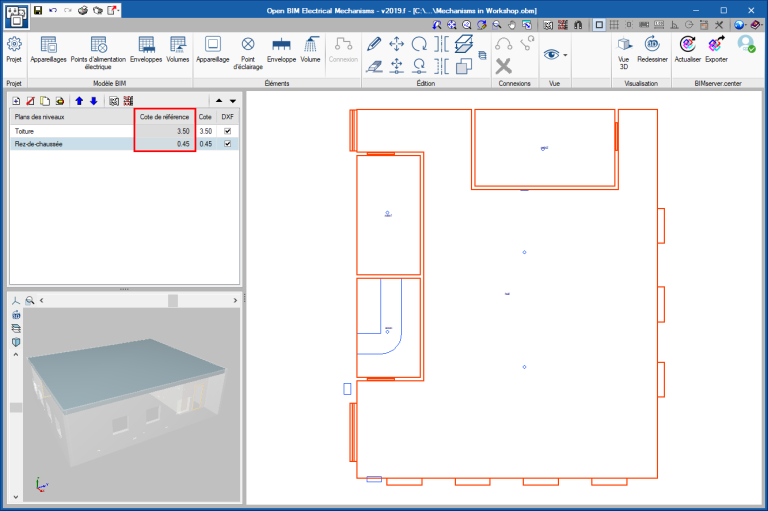Select the Point d'éclairage element tool
768x511 pixels.
(247, 45)
